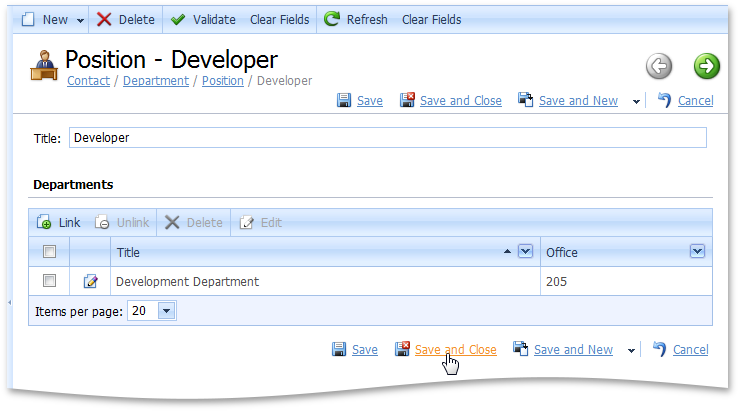Click the bottom Save link
This screenshot has height=414, width=741.
pyautogui.click(x=365, y=350)
